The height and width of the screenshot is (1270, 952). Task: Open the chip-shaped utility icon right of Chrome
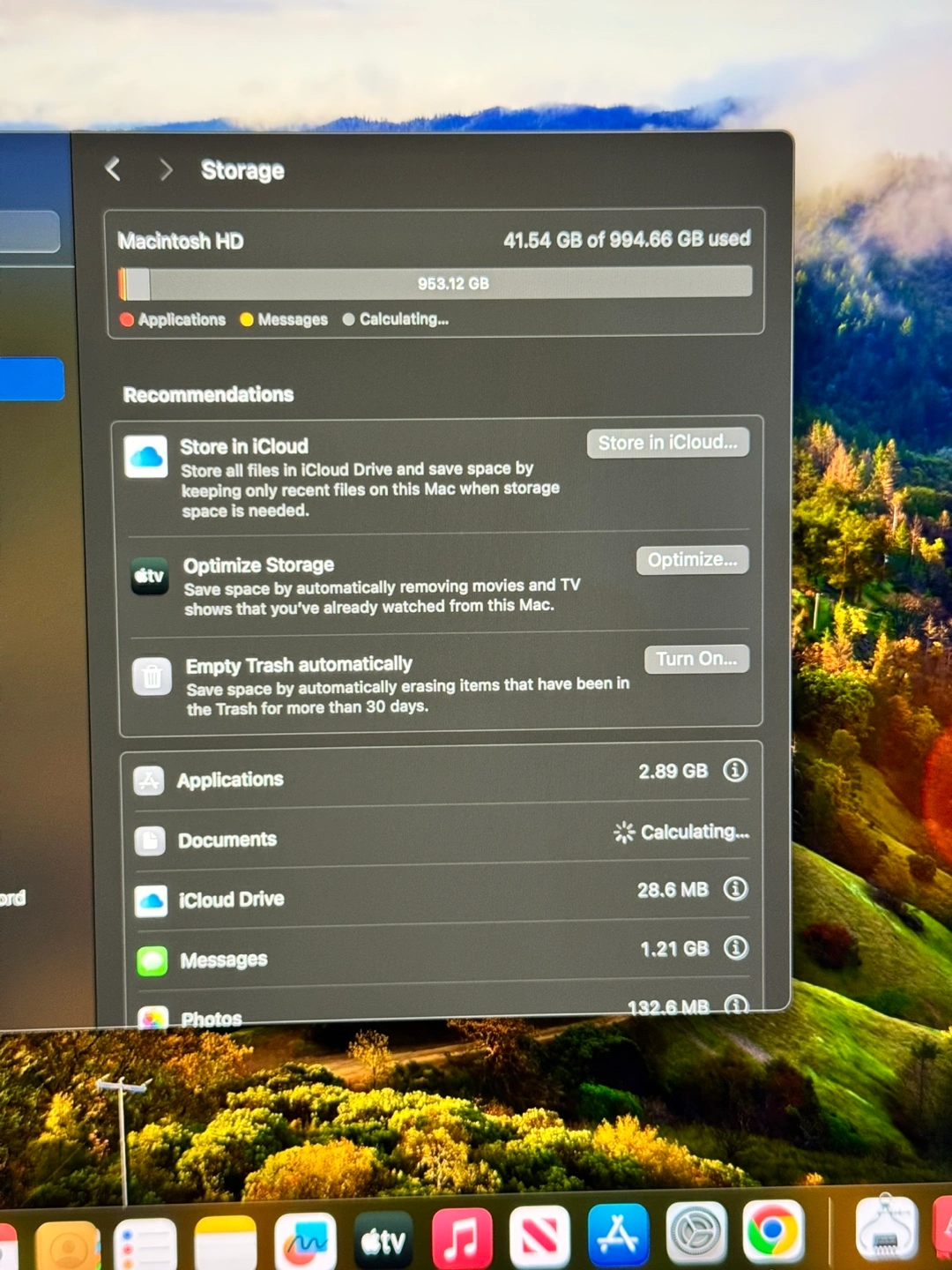click(887, 1228)
